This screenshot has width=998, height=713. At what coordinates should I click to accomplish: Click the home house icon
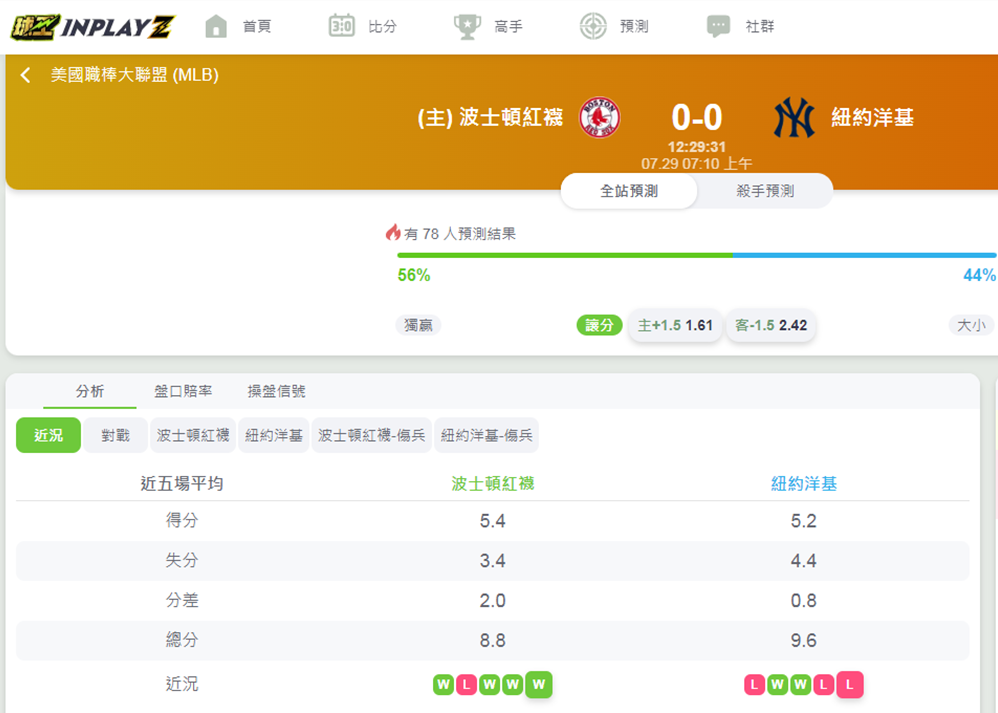pos(216,26)
